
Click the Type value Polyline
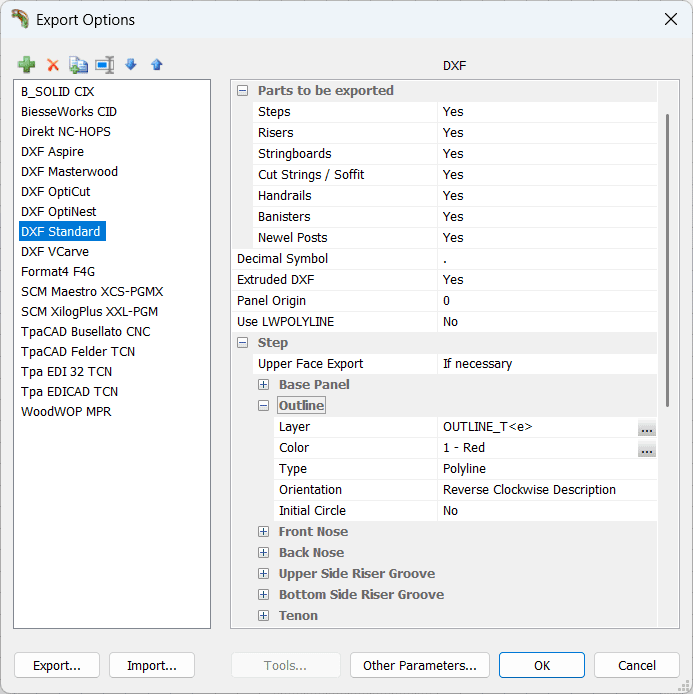[547, 469]
